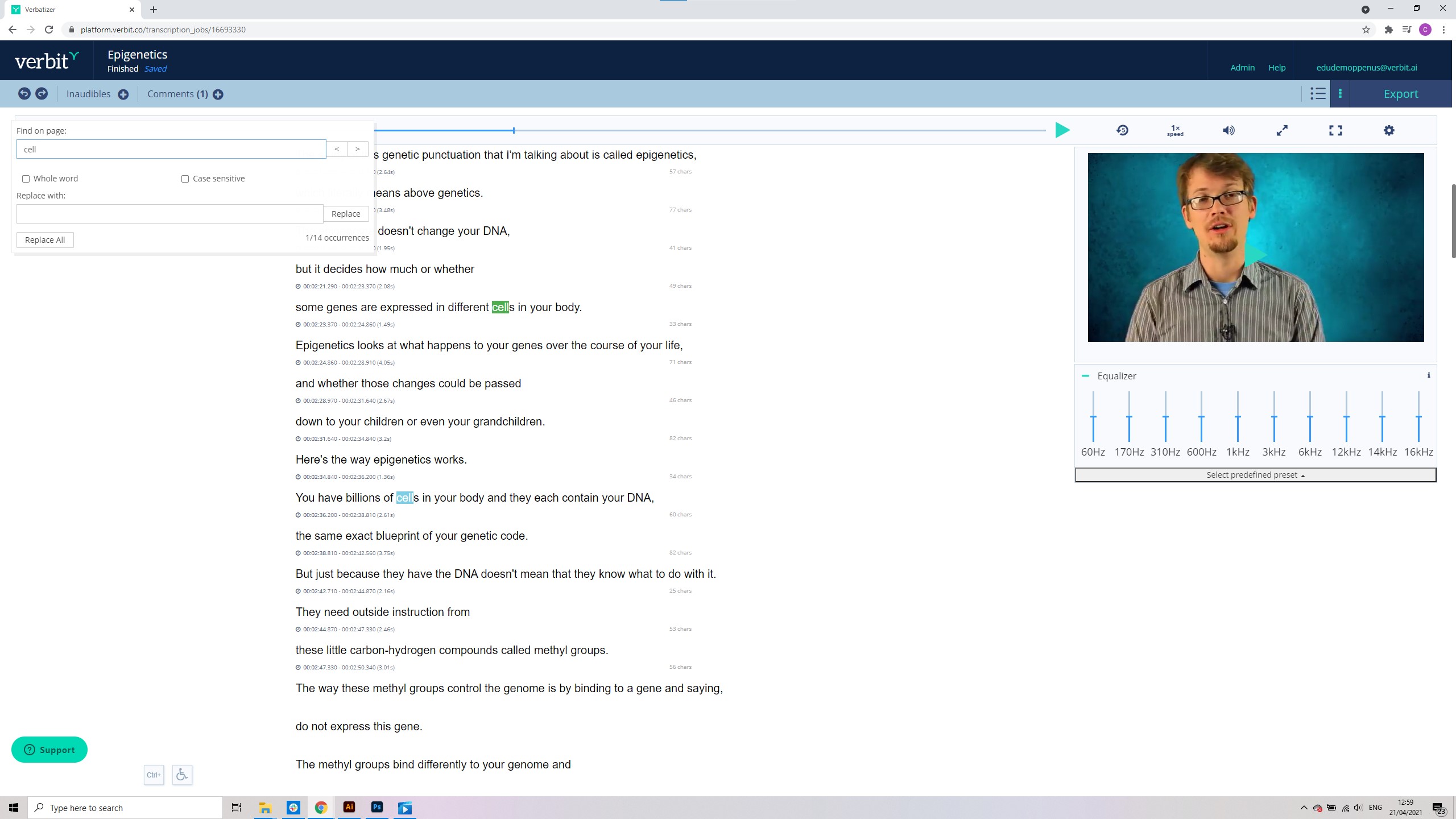Image resolution: width=1456 pixels, height=819 pixels.
Task: Click the expand arrows icon
Action: [x=1282, y=130]
